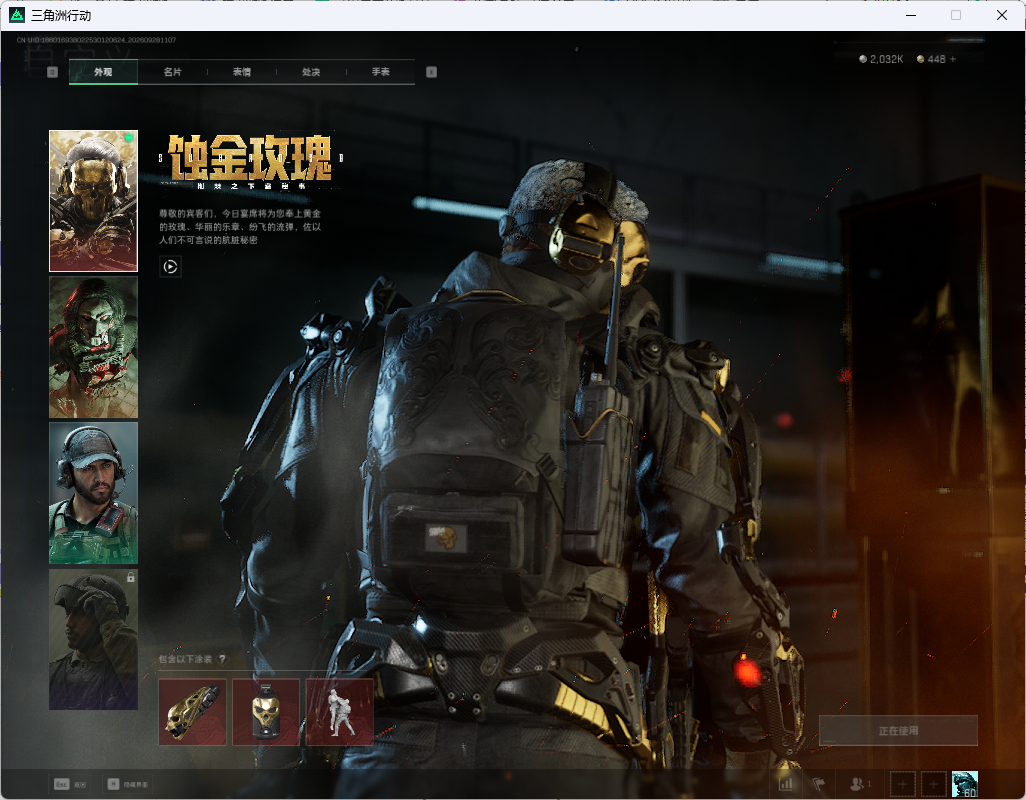Select the gold skull charm item
Viewport: 1026px width, 800px height.
(x=266, y=712)
